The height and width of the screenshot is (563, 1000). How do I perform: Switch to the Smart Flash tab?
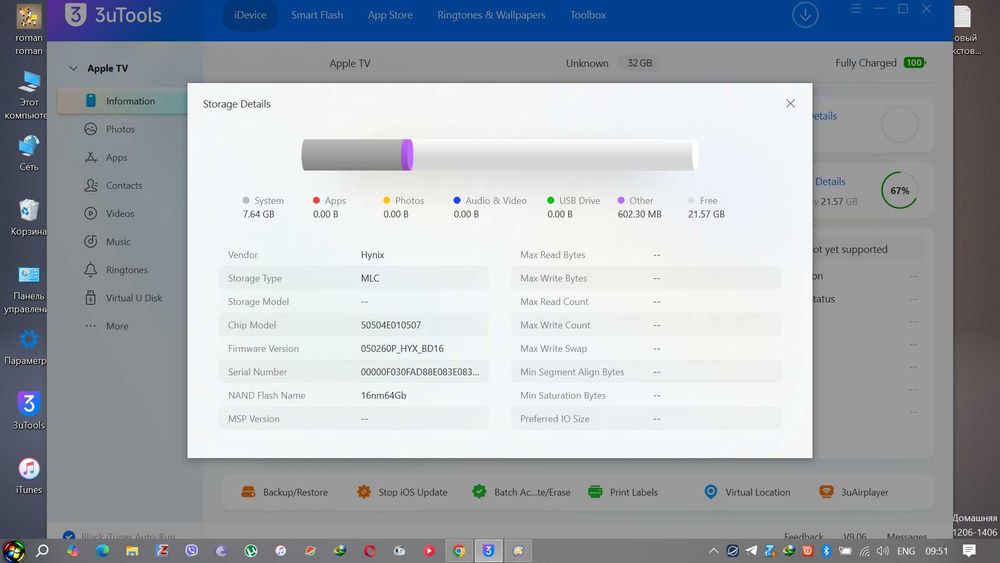317,15
